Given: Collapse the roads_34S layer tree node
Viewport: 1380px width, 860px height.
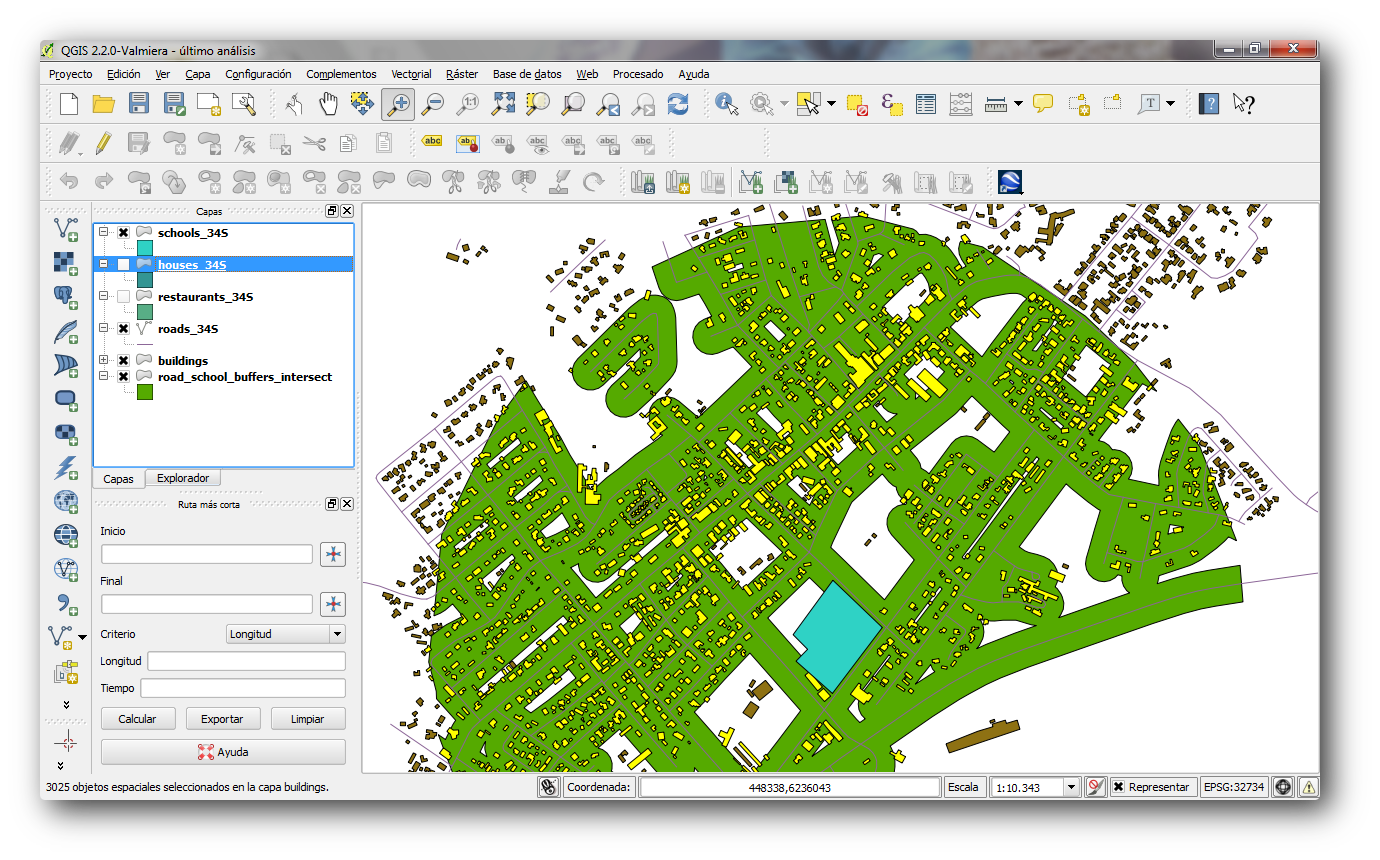Looking at the screenshot, I should coord(103,328).
